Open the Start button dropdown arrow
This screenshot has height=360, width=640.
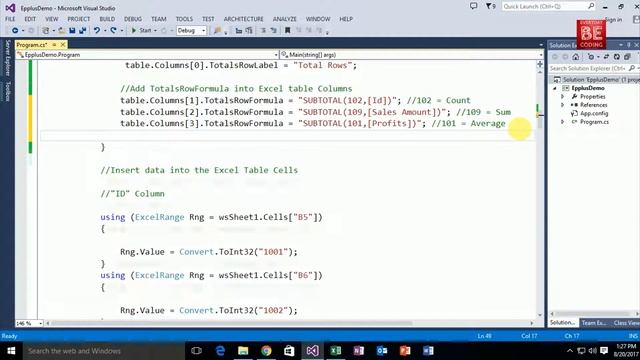tap(155, 31)
